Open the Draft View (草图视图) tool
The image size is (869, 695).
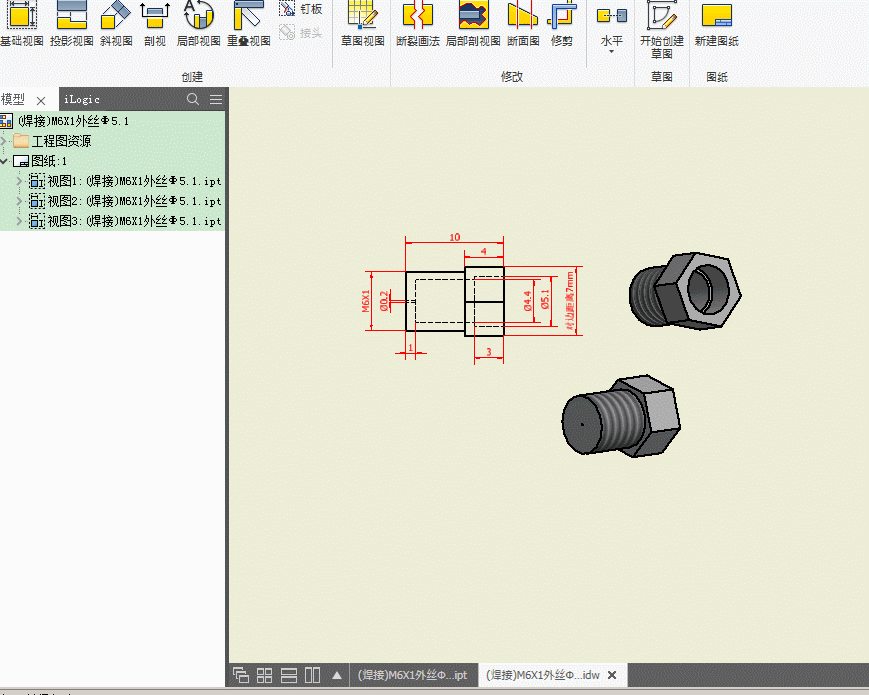362,24
